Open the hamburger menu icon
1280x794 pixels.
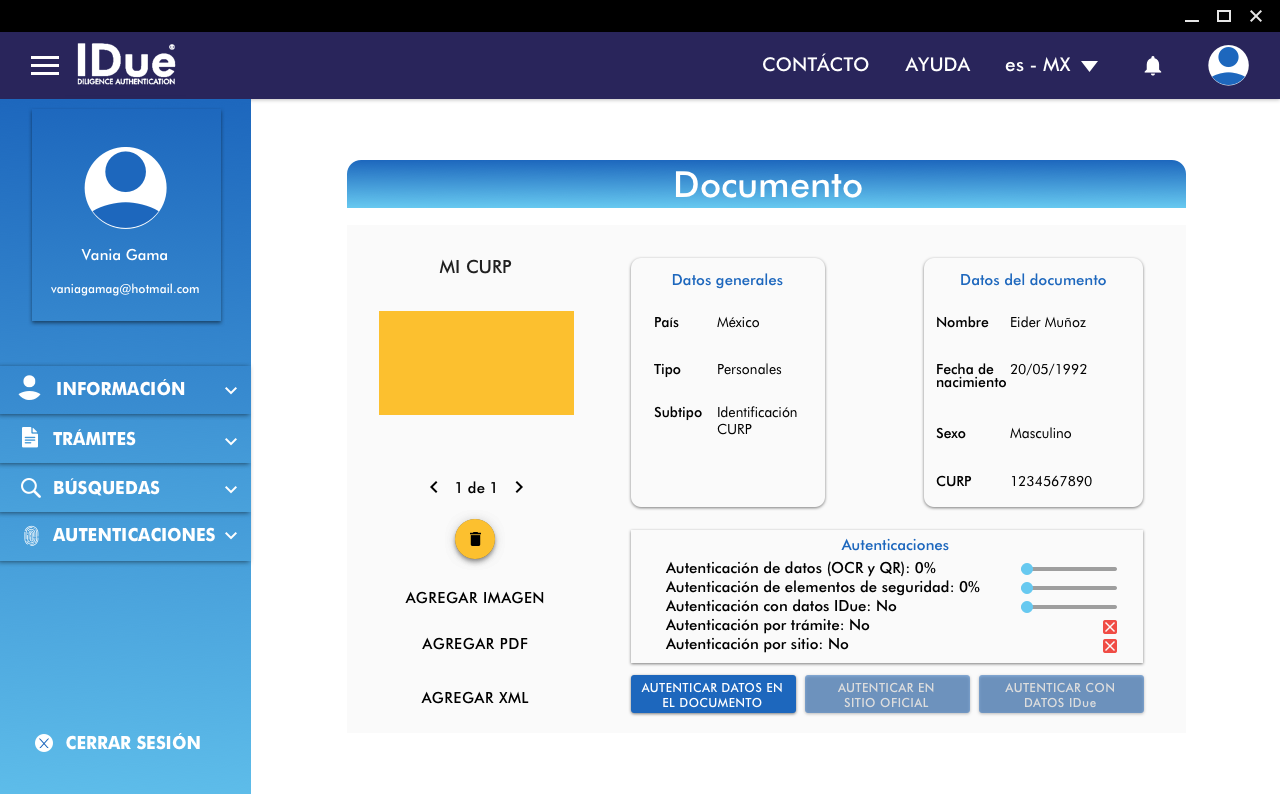pyautogui.click(x=45, y=66)
